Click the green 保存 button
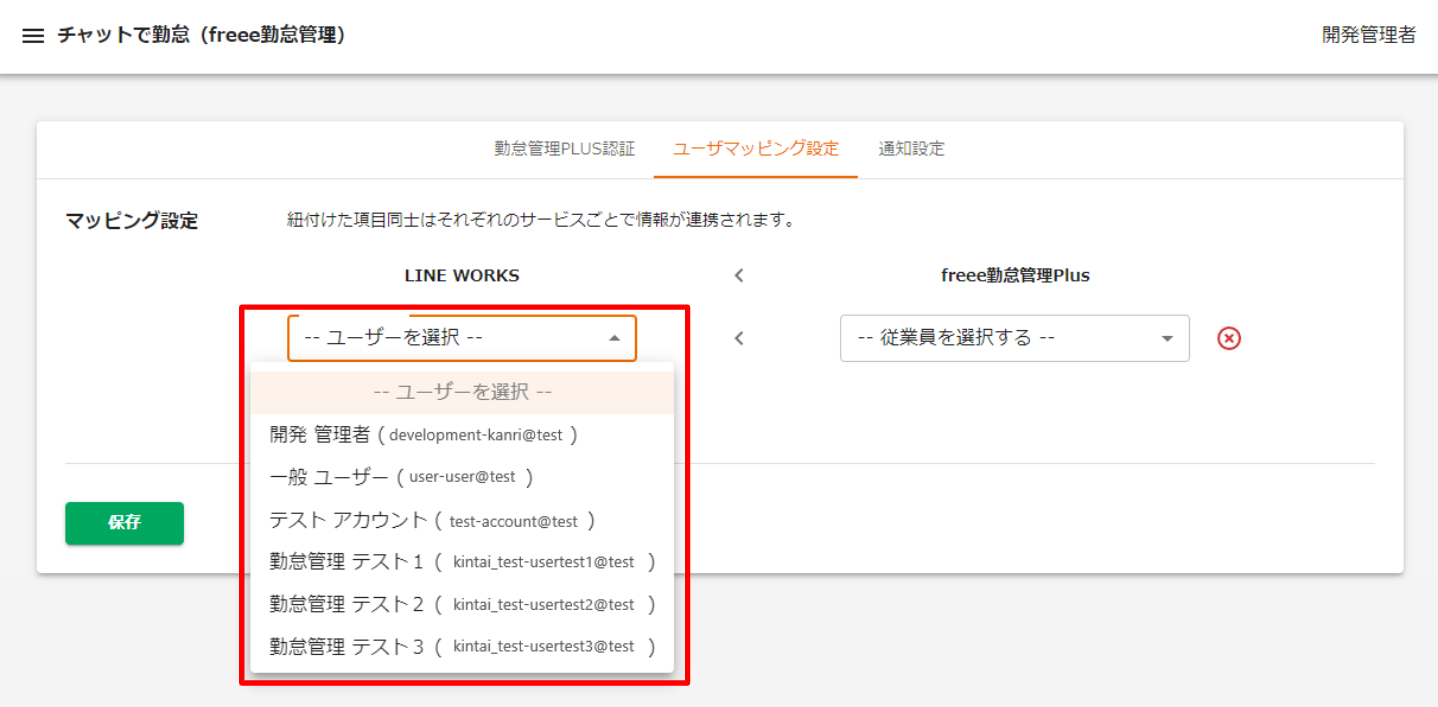Image resolution: width=1438 pixels, height=707 pixels. [x=125, y=523]
